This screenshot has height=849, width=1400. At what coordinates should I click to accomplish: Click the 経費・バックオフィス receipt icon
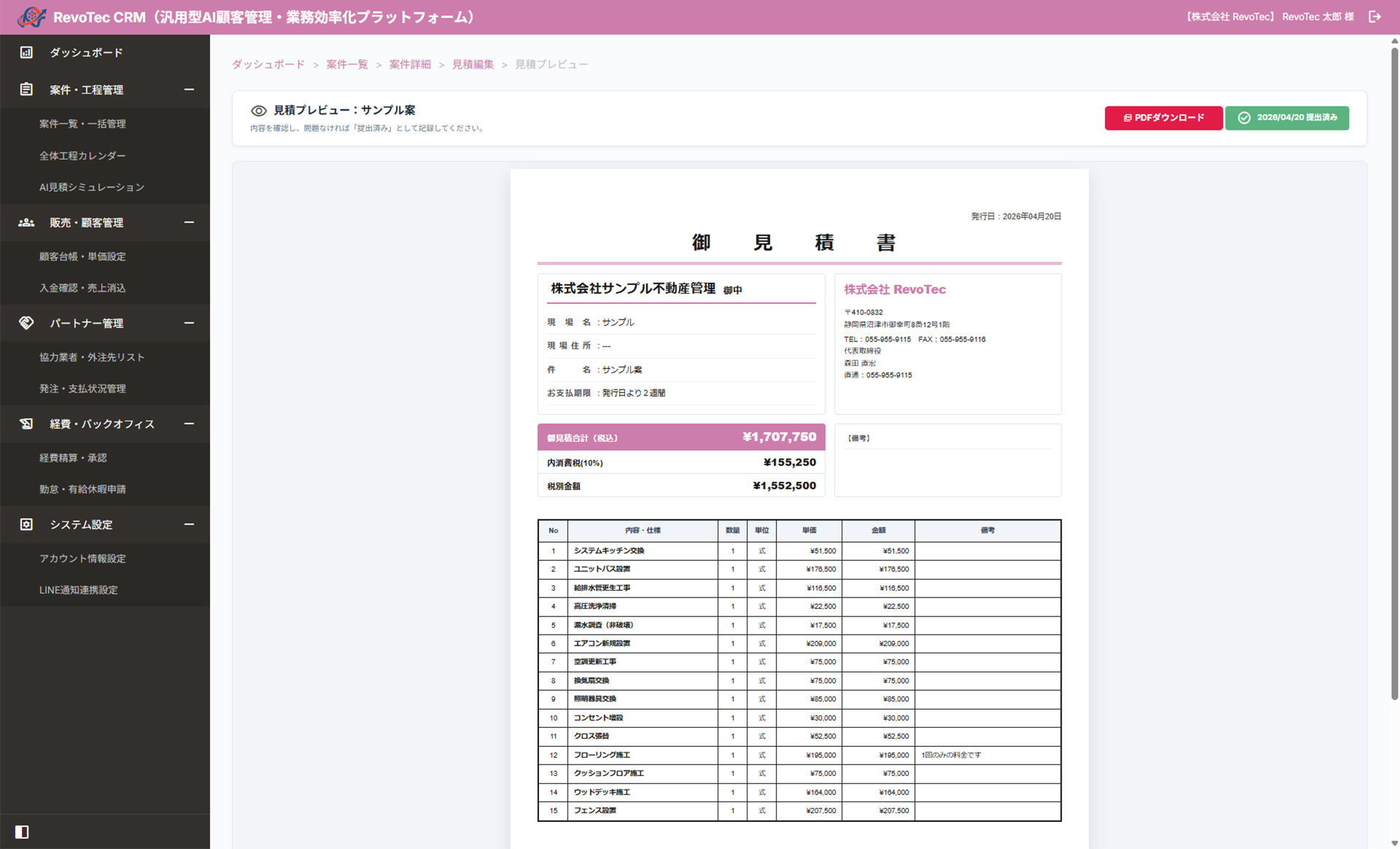click(26, 424)
